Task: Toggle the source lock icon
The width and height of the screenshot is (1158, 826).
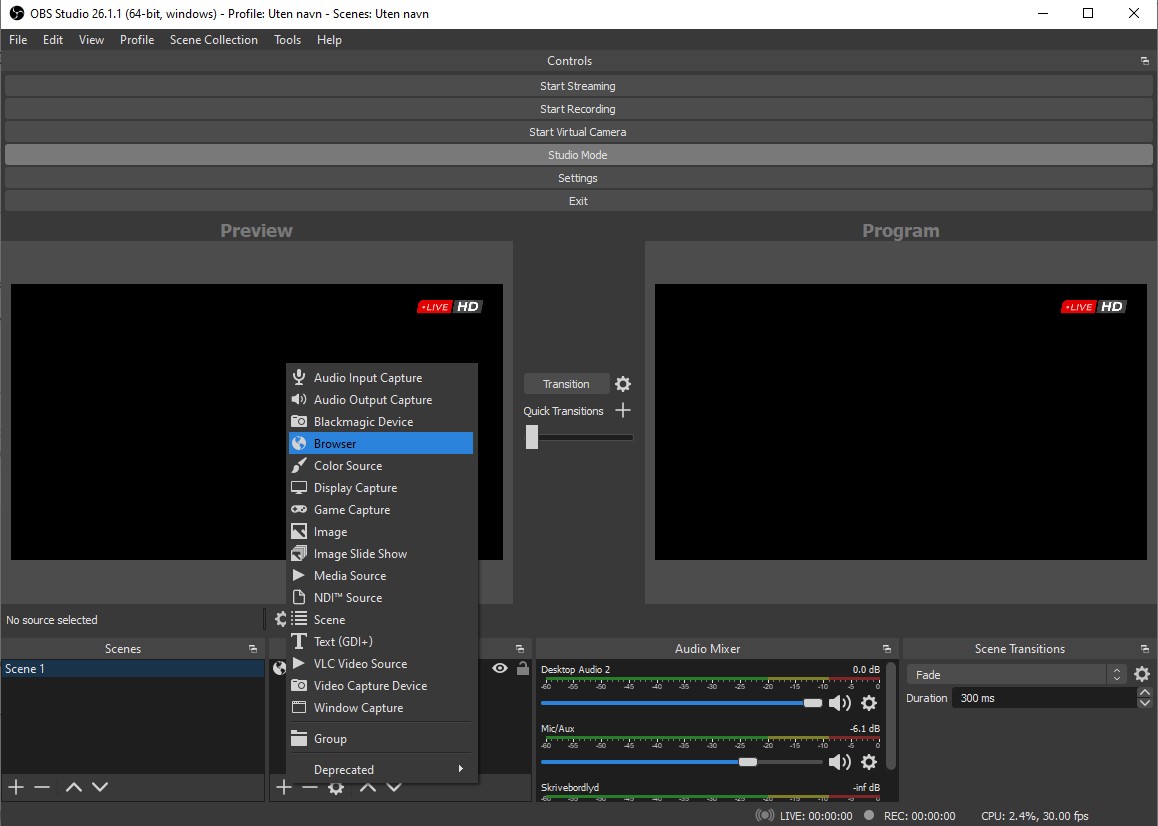Action: (523, 669)
